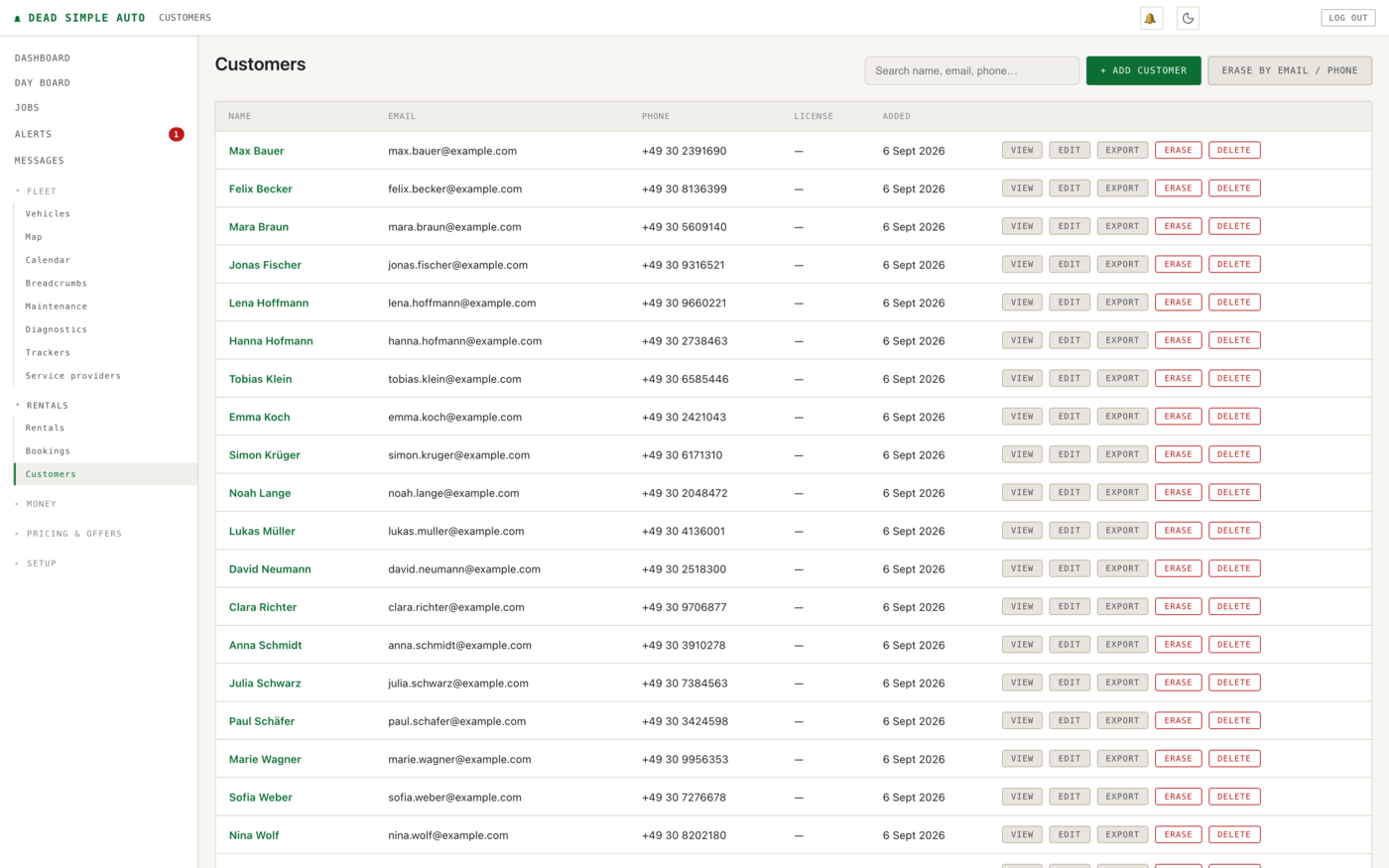The width and height of the screenshot is (1389, 868).
Task: Open Anna Schmidt name link
Action: [265, 646]
